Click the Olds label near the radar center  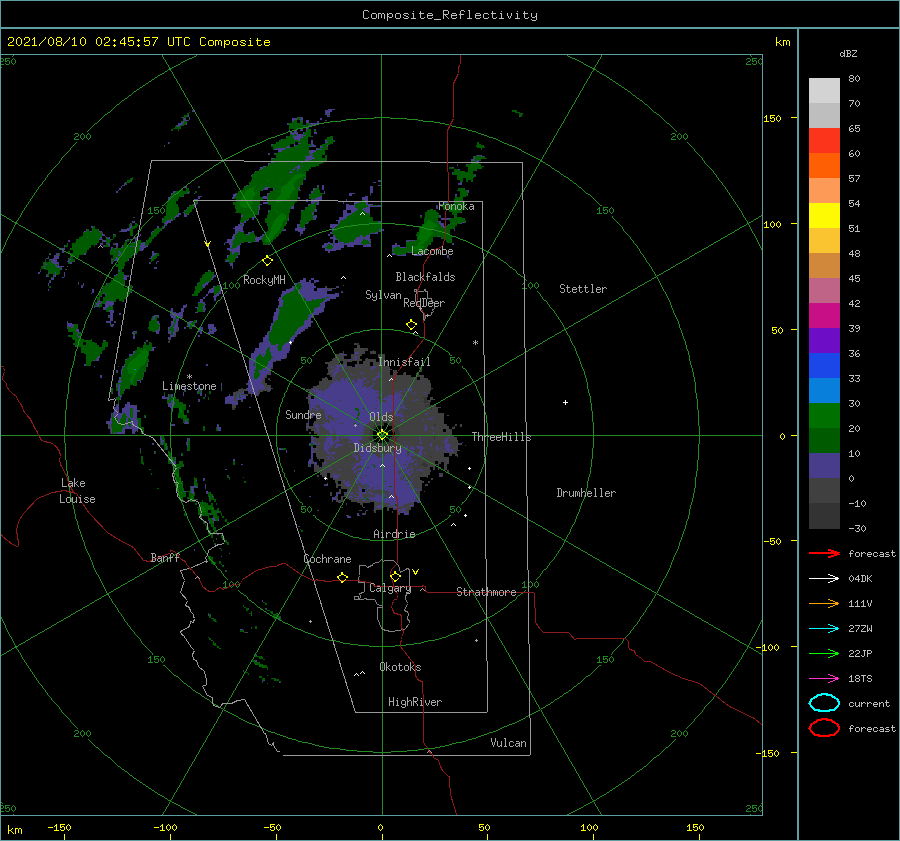[x=381, y=416]
